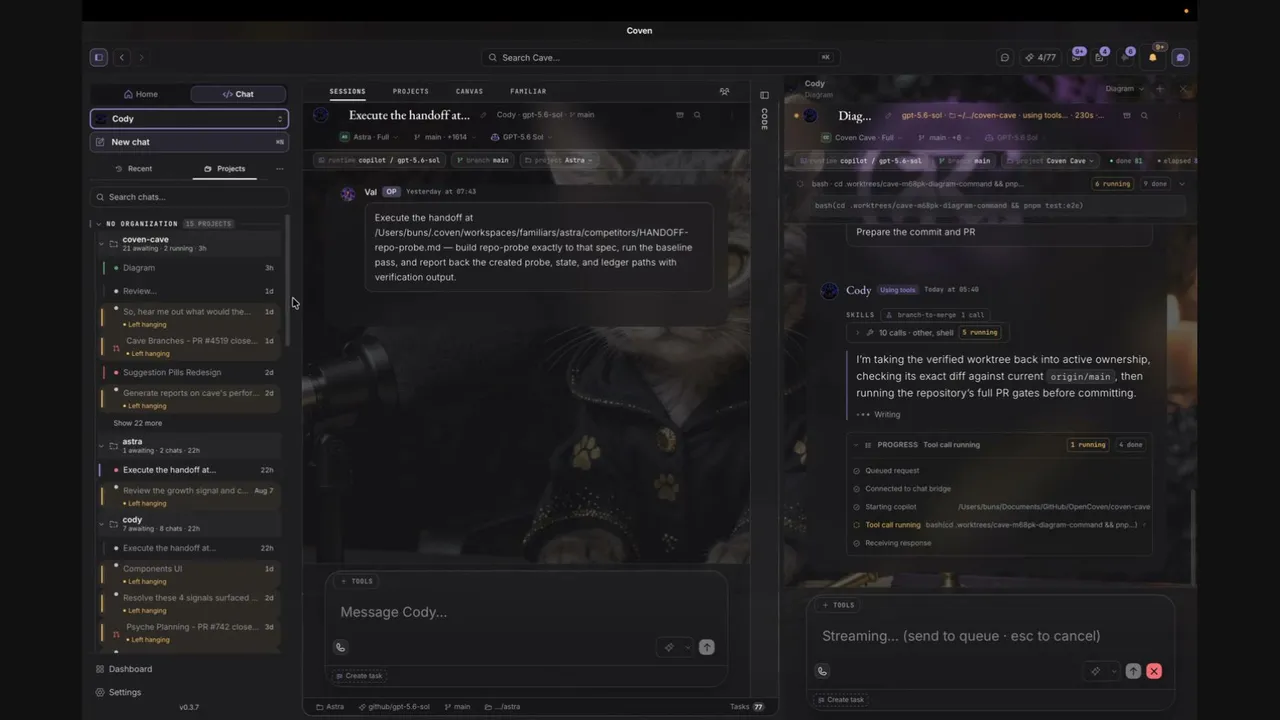Cancel streaming with red X button

1154,672
